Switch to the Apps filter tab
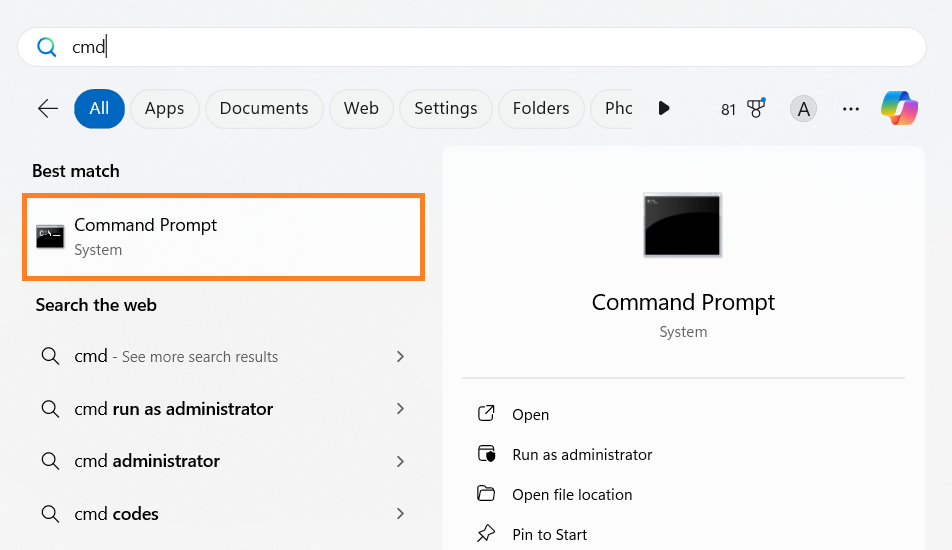This screenshot has height=550, width=952. pos(164,109)
